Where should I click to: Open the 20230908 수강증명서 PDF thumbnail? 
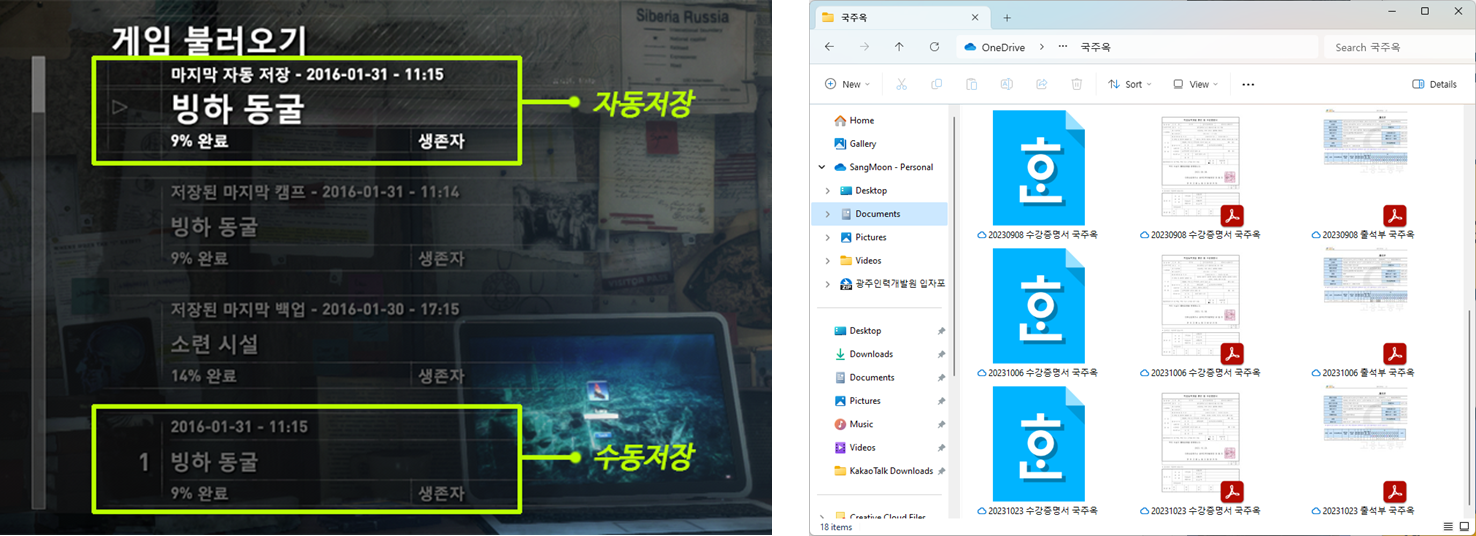point(1200,167)
